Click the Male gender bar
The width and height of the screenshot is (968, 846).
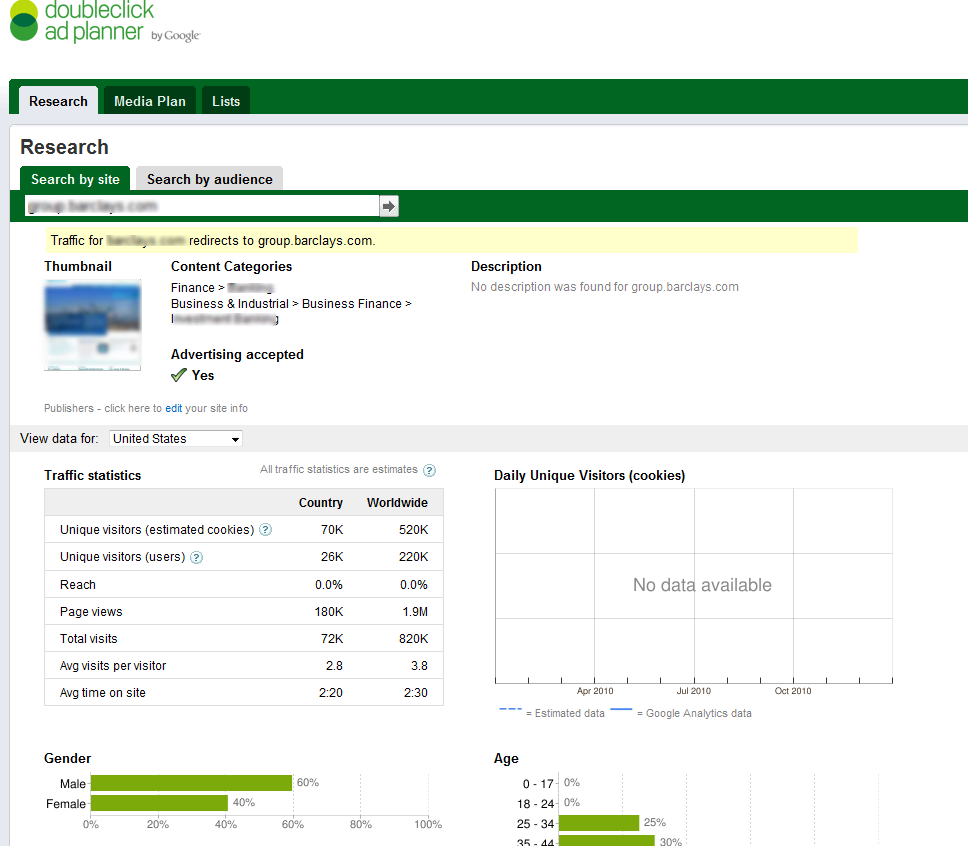[190, 783]
